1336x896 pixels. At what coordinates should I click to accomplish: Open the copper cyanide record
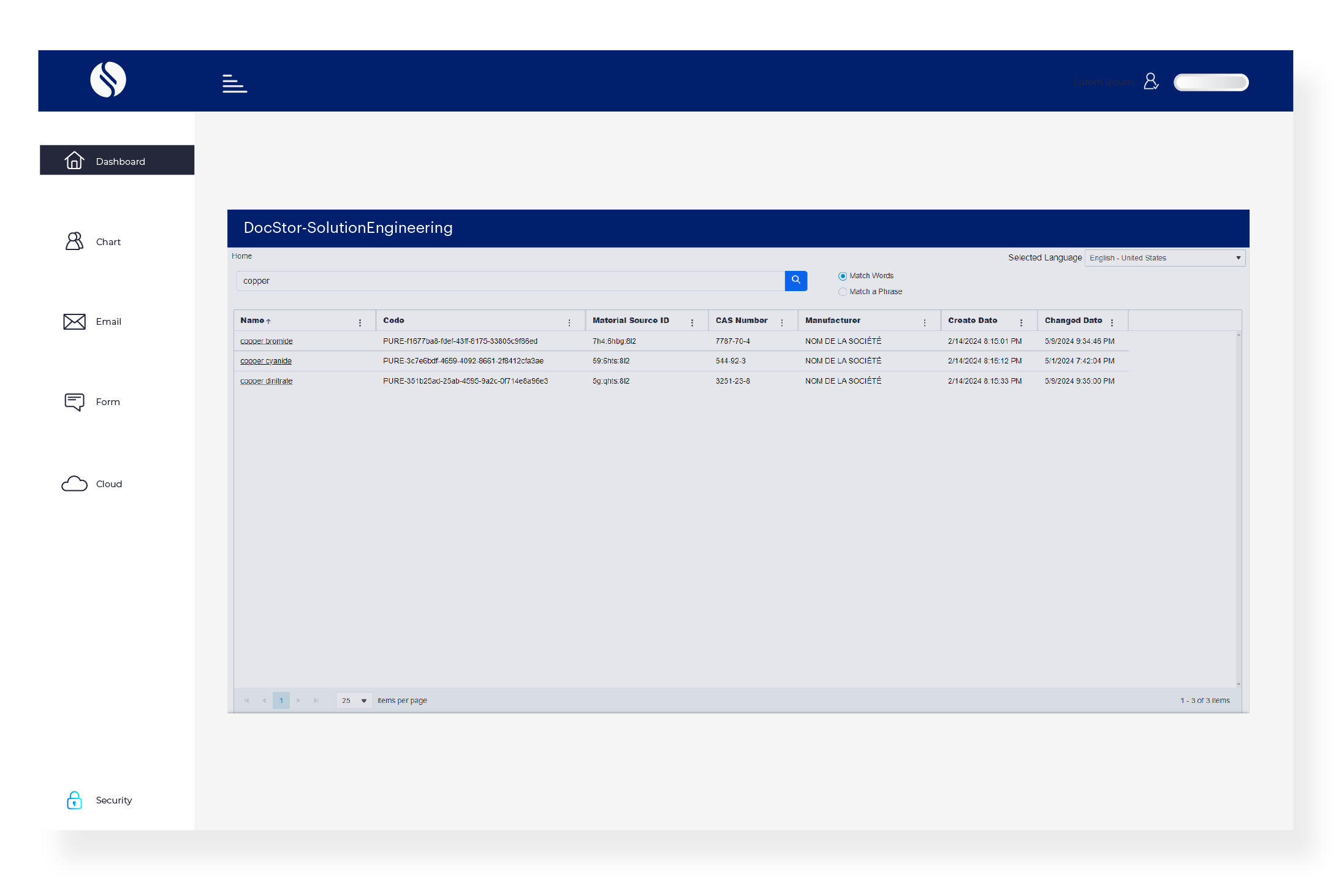265,361
